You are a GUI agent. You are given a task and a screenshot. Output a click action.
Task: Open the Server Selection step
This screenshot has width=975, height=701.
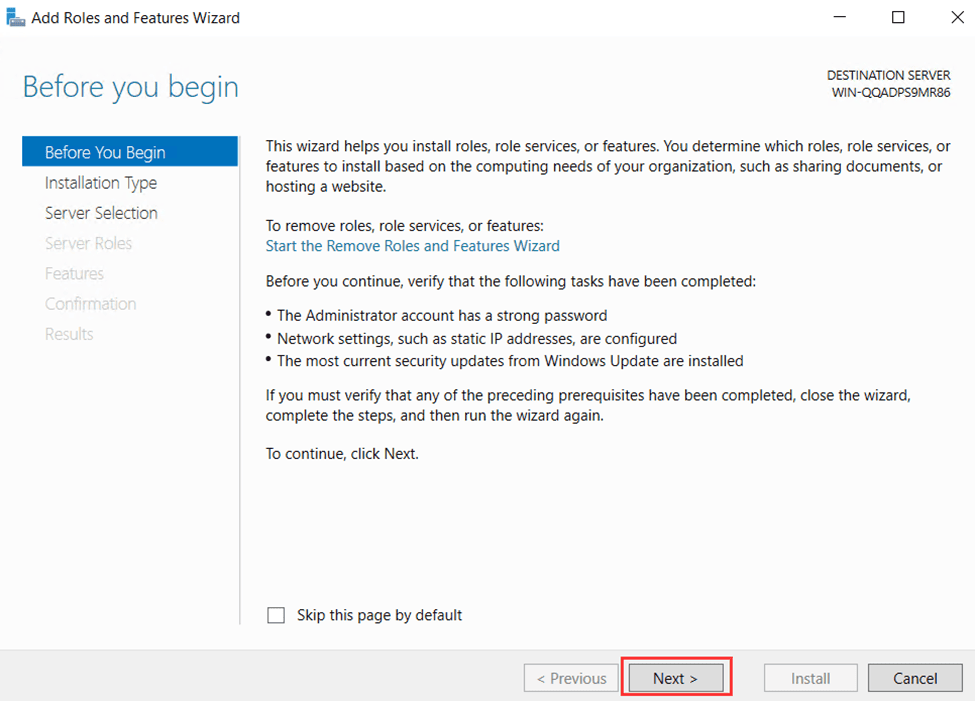(101, 213)
